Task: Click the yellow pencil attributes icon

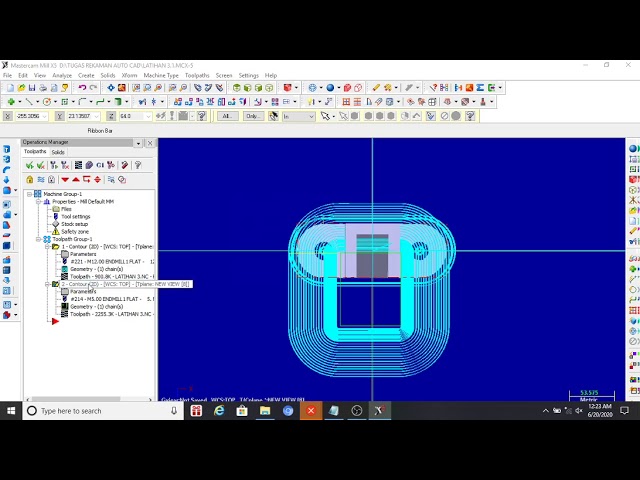Action: point(376,88)
